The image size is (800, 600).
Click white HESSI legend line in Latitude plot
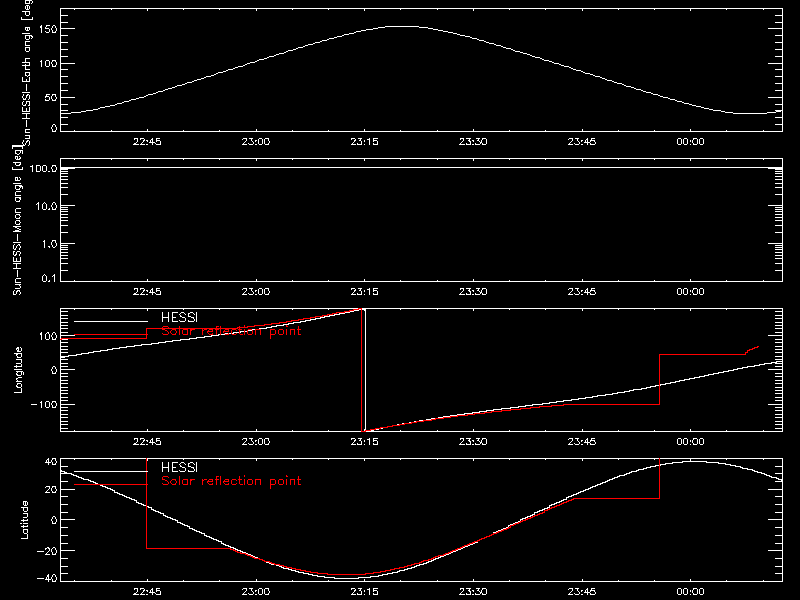tap(111, 471)
